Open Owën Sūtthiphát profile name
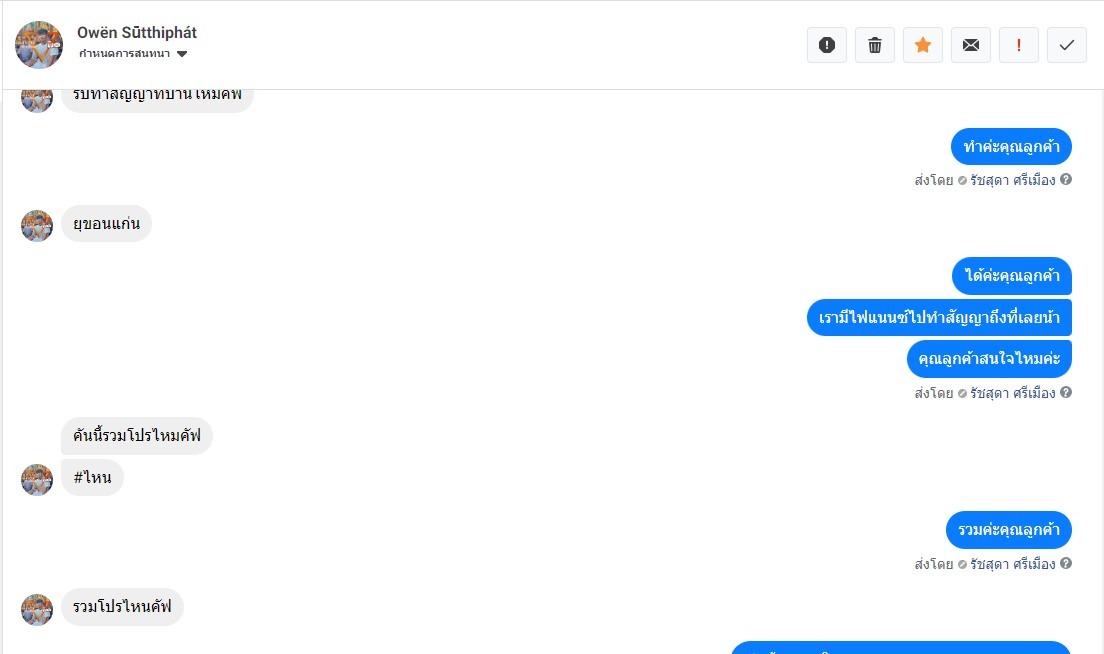The width and height of the screenshot is (1104, 654). (x=137, y=32)
